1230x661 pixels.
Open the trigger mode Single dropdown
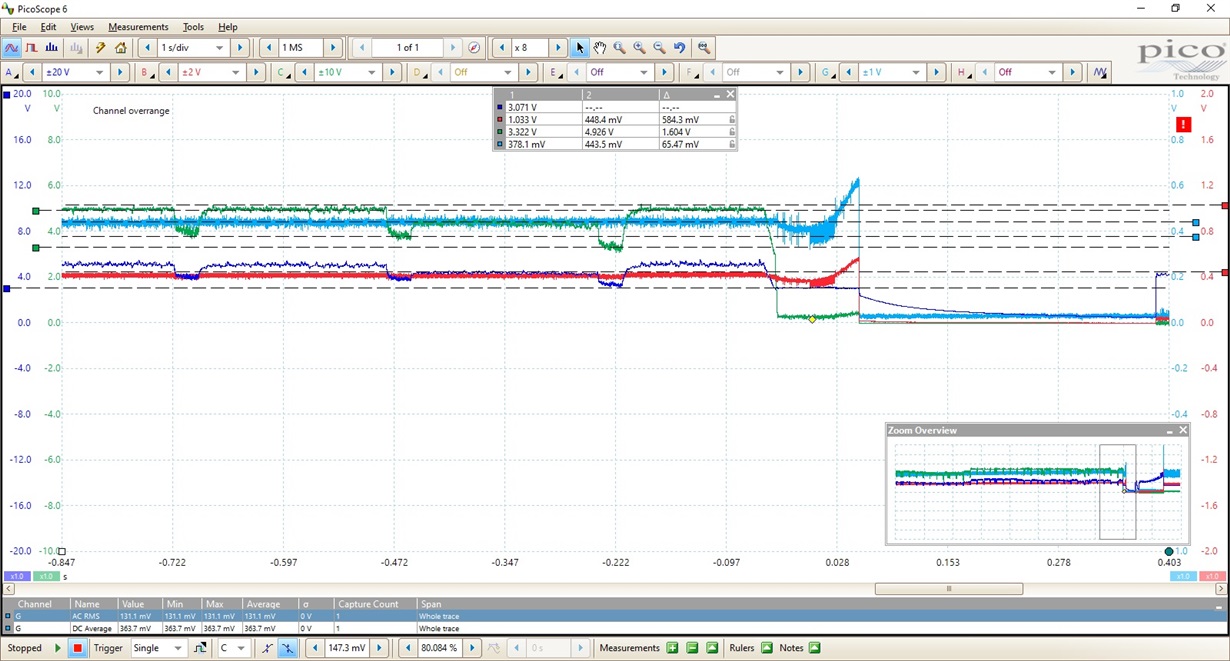click(x=178, y=648)
